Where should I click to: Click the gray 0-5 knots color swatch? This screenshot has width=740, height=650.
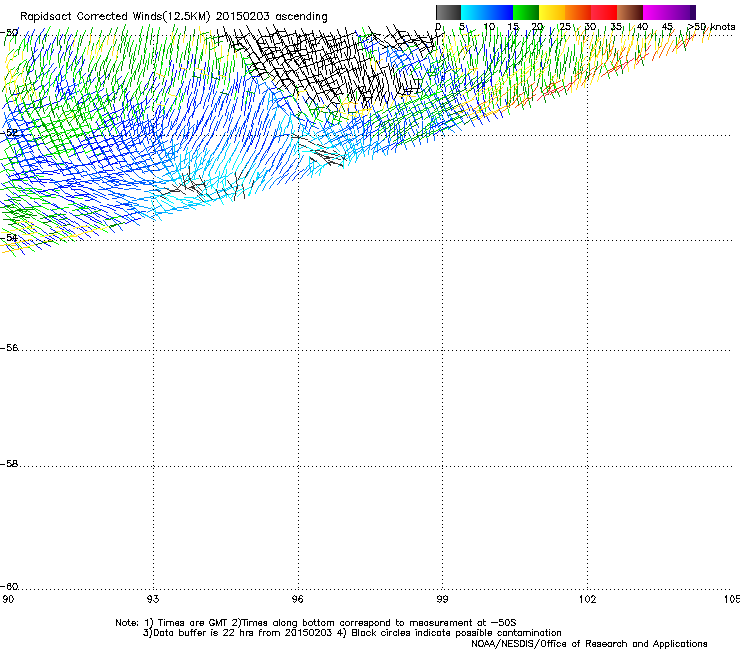coord(448,12)
